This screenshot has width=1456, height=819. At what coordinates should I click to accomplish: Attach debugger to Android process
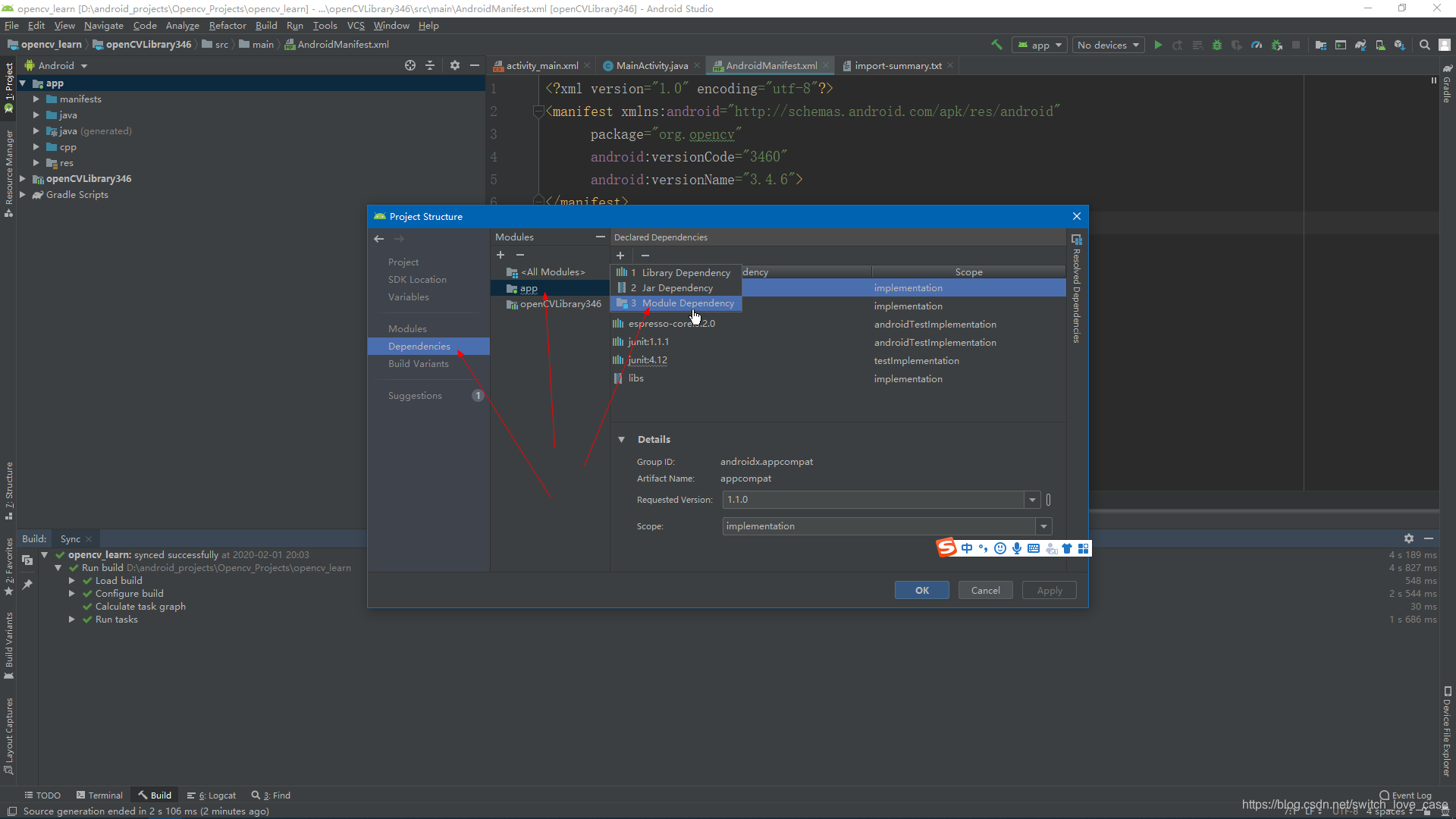(x=1277, y=45)
